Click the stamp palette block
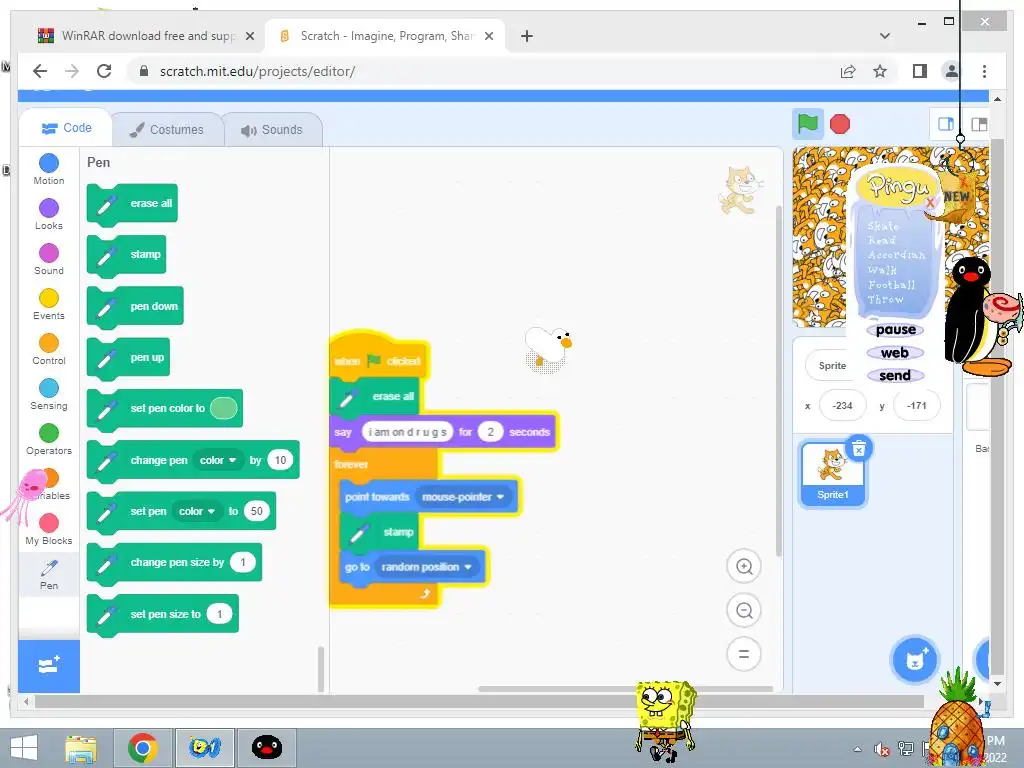Image resolution: width=1024 pixels, height=768 pixels. tap(127, 255)
